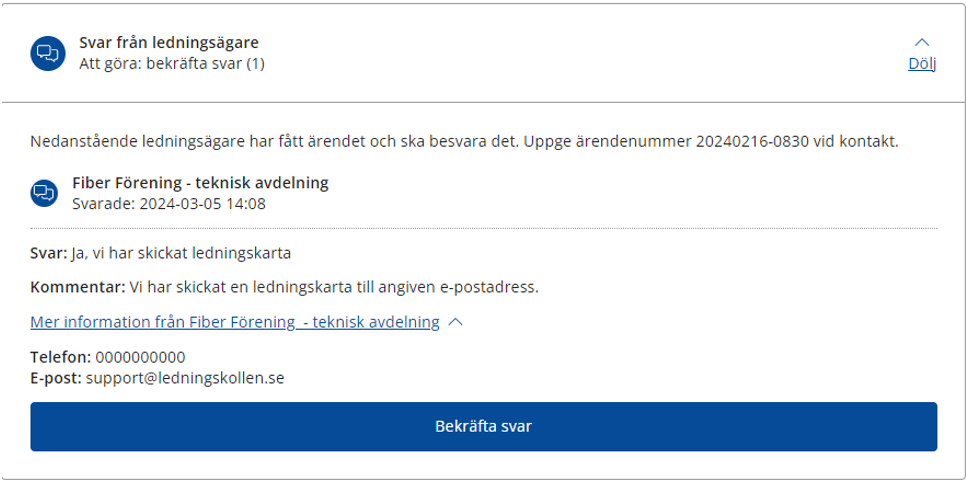Click the Dölj link
Viewport: 966px width, 480px height.
[922, 64]
